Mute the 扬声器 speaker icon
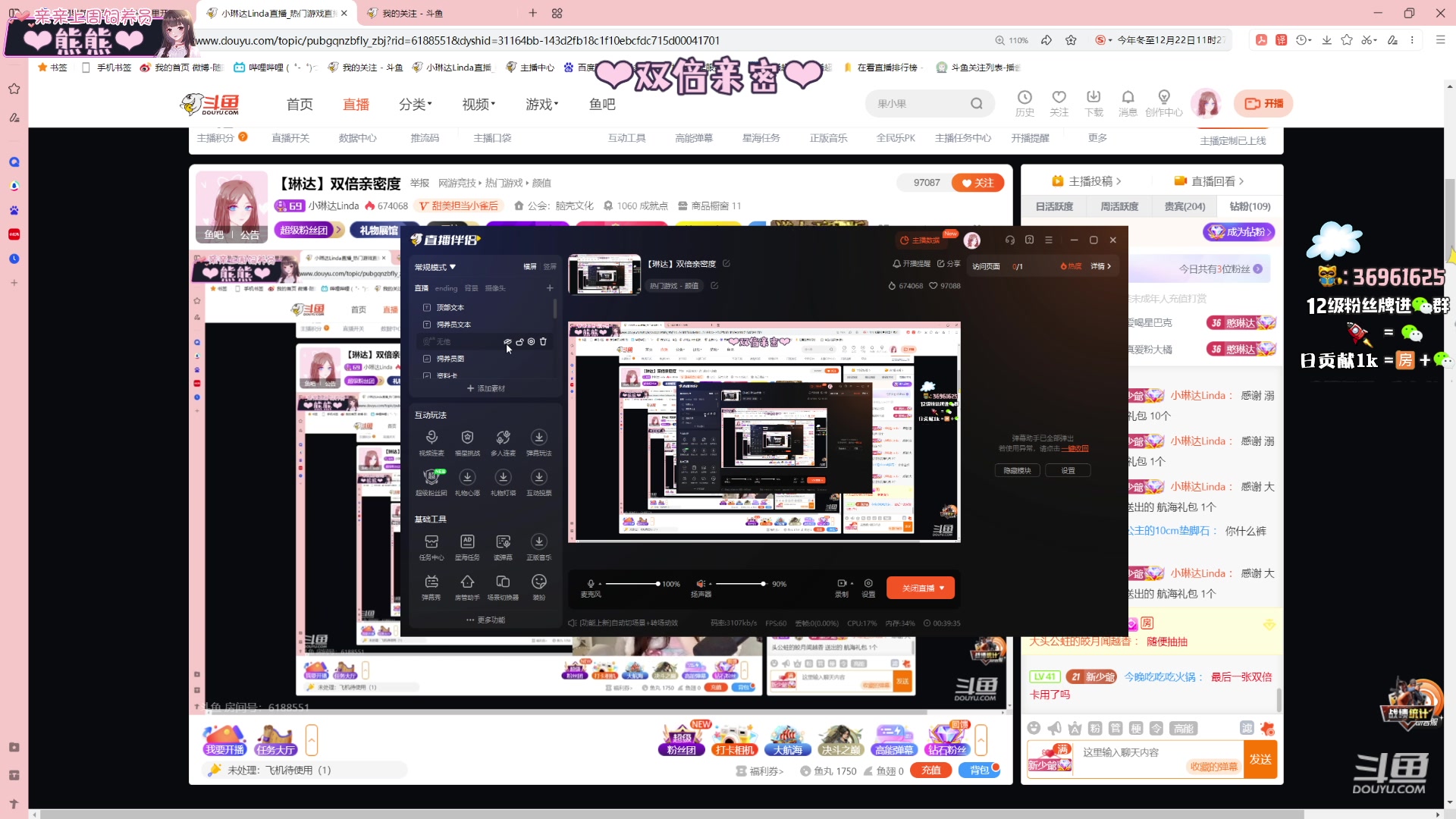The height and width of the screenshot is (819, 1456). (700, 583)
